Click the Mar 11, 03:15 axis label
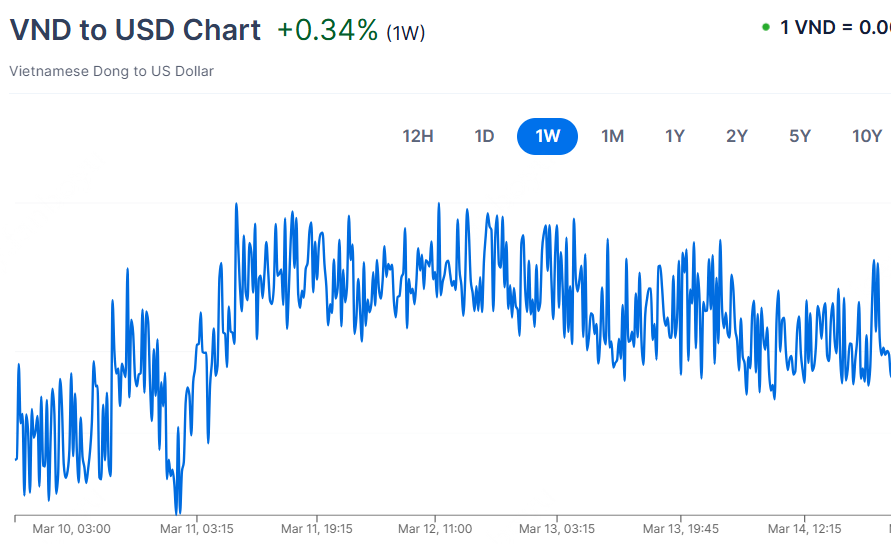891x544 pixels. 197,528
